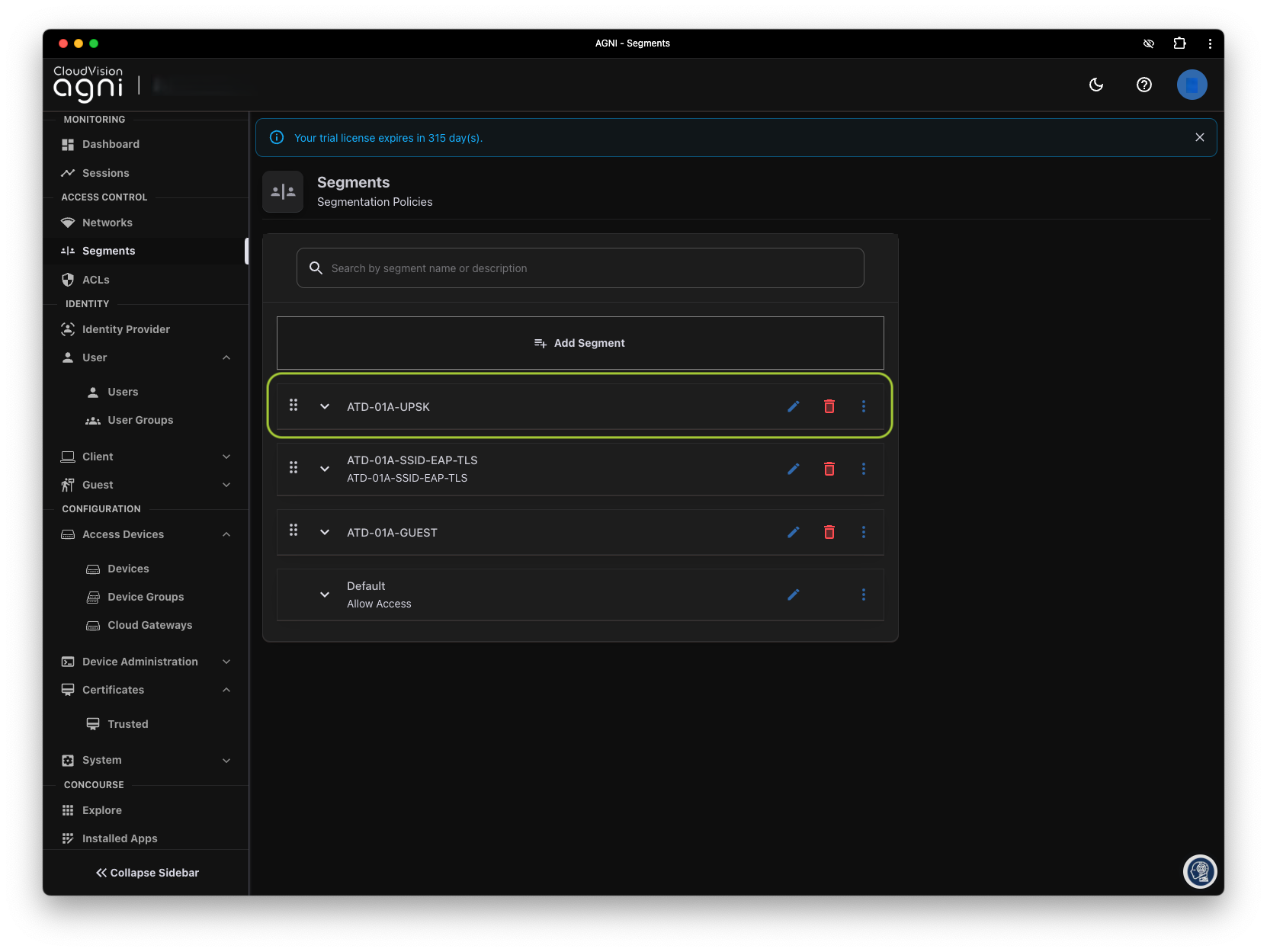1267x952 pixels.
Task: Open the user profile avatar
Action: 1192,85
